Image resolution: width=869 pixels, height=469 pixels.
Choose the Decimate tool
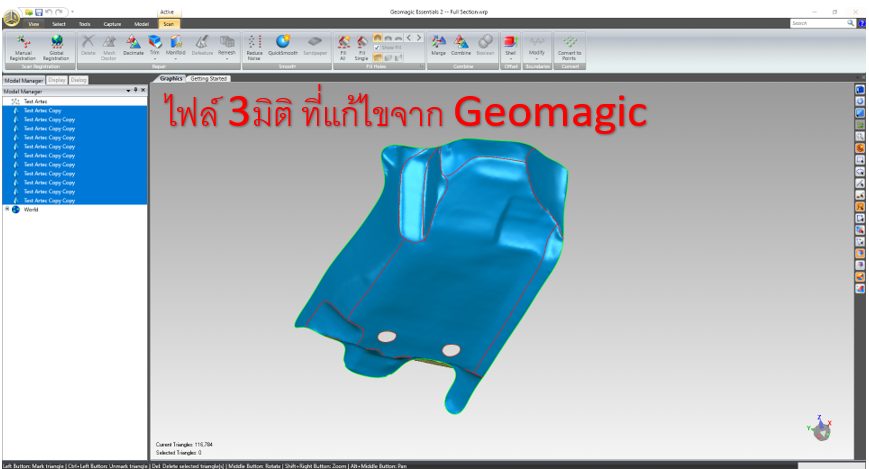[x=133, y=45]
